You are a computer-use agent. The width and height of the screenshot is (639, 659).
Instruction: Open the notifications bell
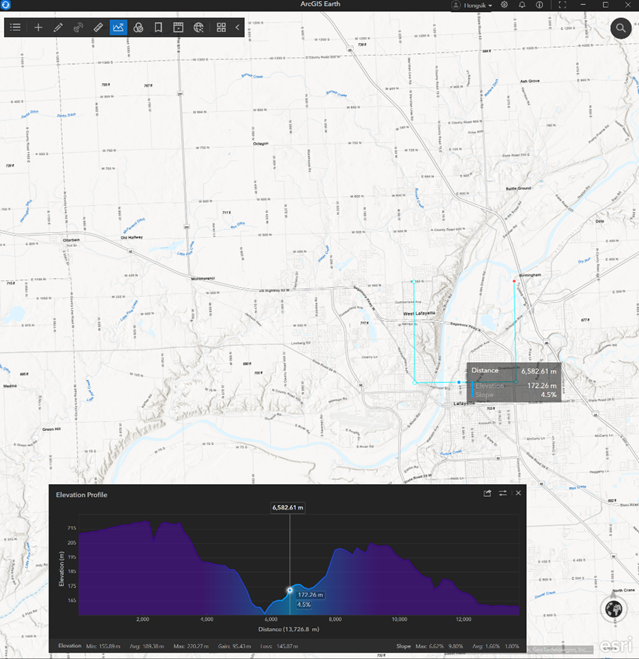[x=522, y=5]
